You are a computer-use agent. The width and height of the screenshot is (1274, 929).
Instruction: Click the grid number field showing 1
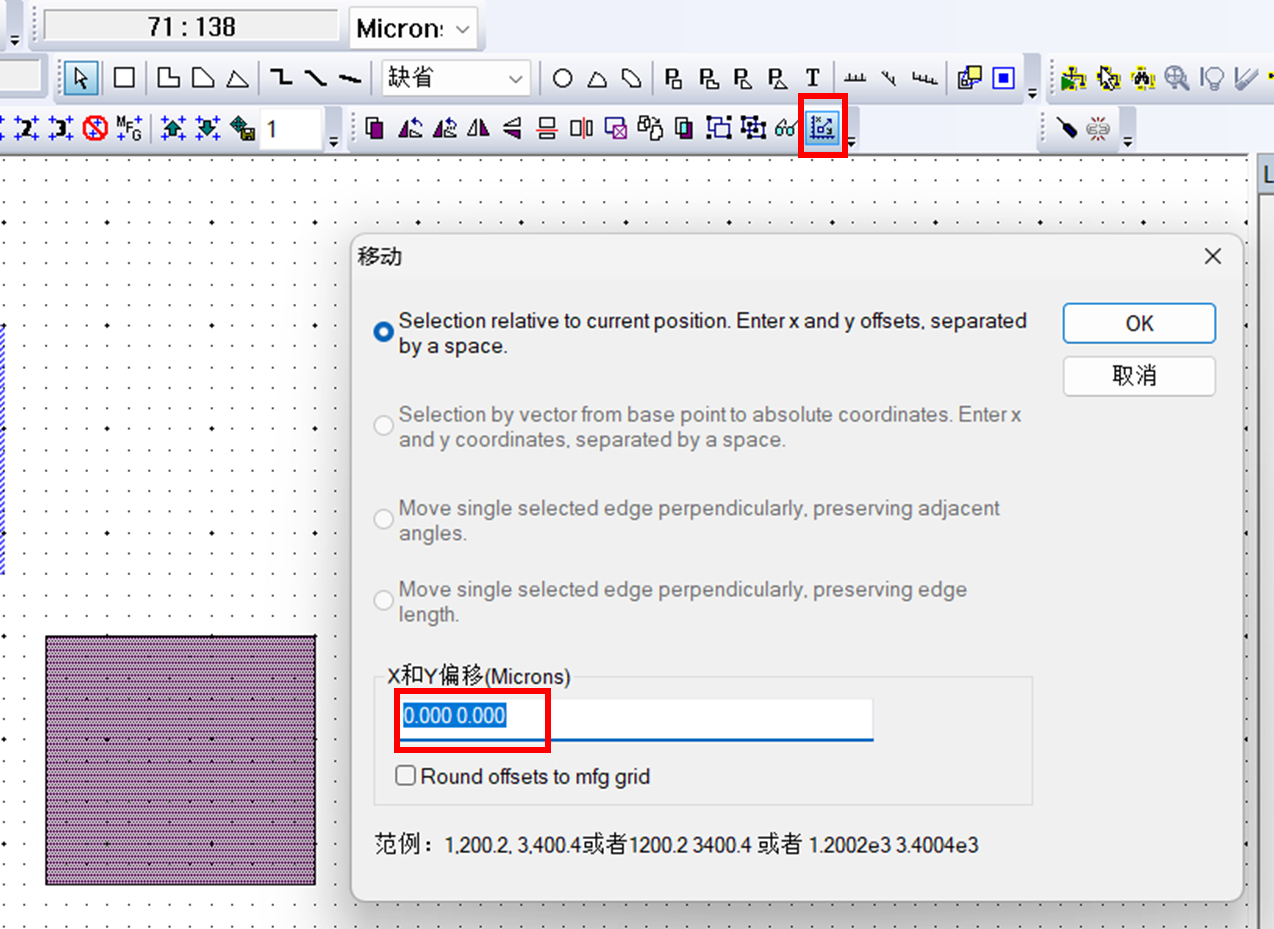291,129
